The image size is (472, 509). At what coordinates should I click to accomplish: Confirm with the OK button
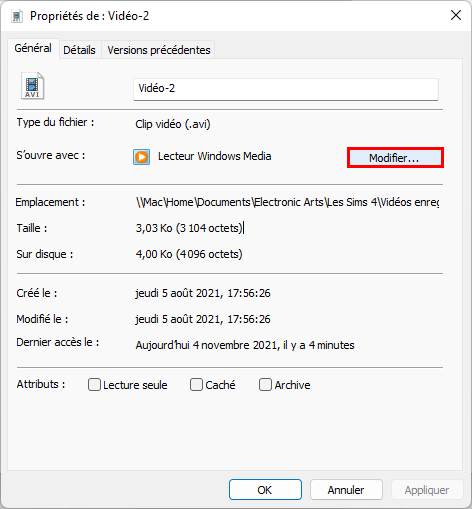[265, 490]
